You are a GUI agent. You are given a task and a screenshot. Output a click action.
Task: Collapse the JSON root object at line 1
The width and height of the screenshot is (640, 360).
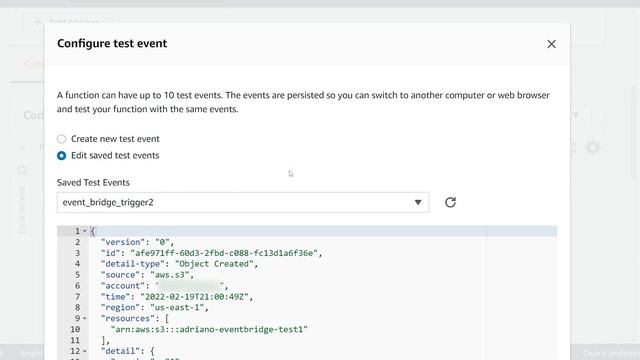(x=84, y=231)
